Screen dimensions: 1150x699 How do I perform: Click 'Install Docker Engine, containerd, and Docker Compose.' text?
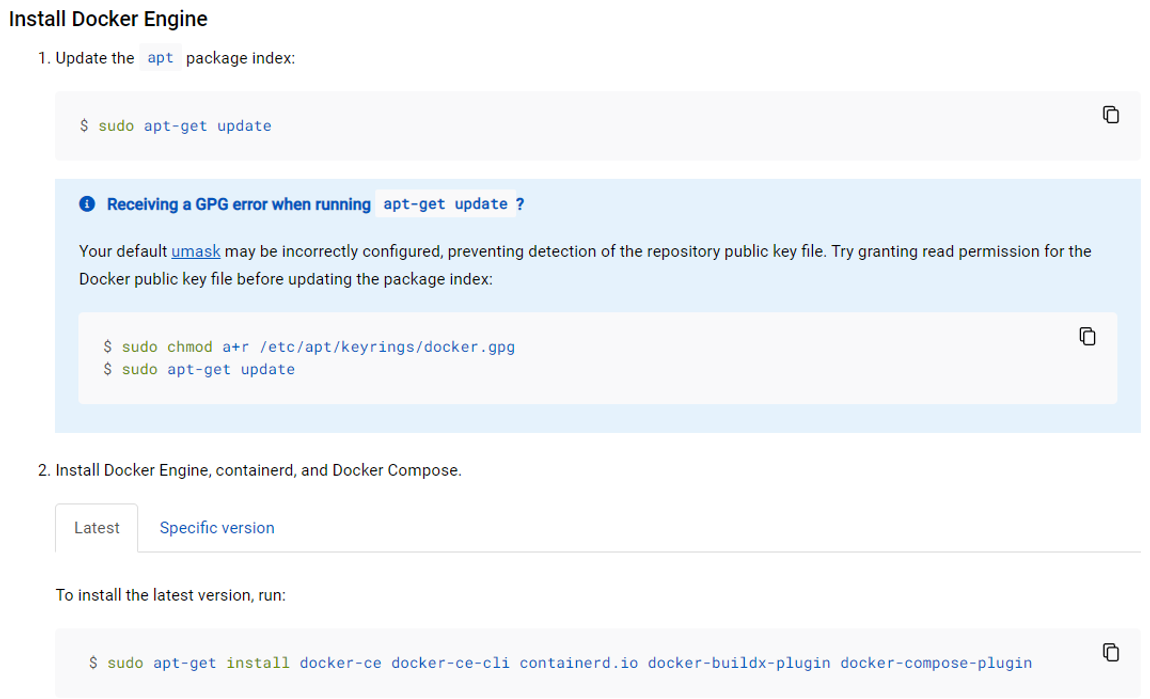point(258,470)
